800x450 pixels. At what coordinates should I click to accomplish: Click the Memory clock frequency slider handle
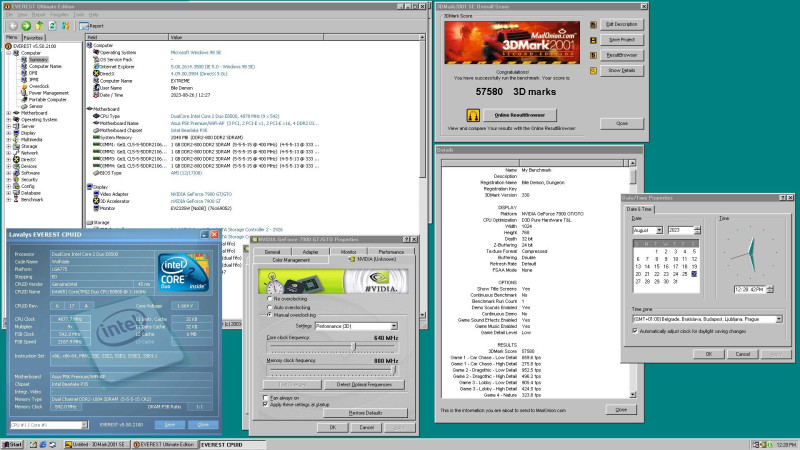[394, 369]
